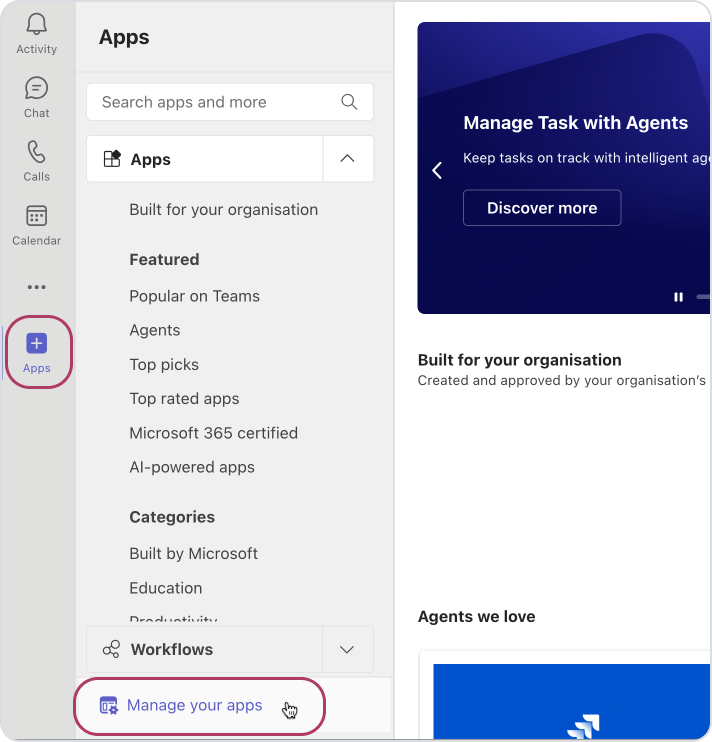Click the Manage your apps link
Image resolution: width=712 pixels, height=742 pixels.
pyautogui.click(x=194, y=705)
